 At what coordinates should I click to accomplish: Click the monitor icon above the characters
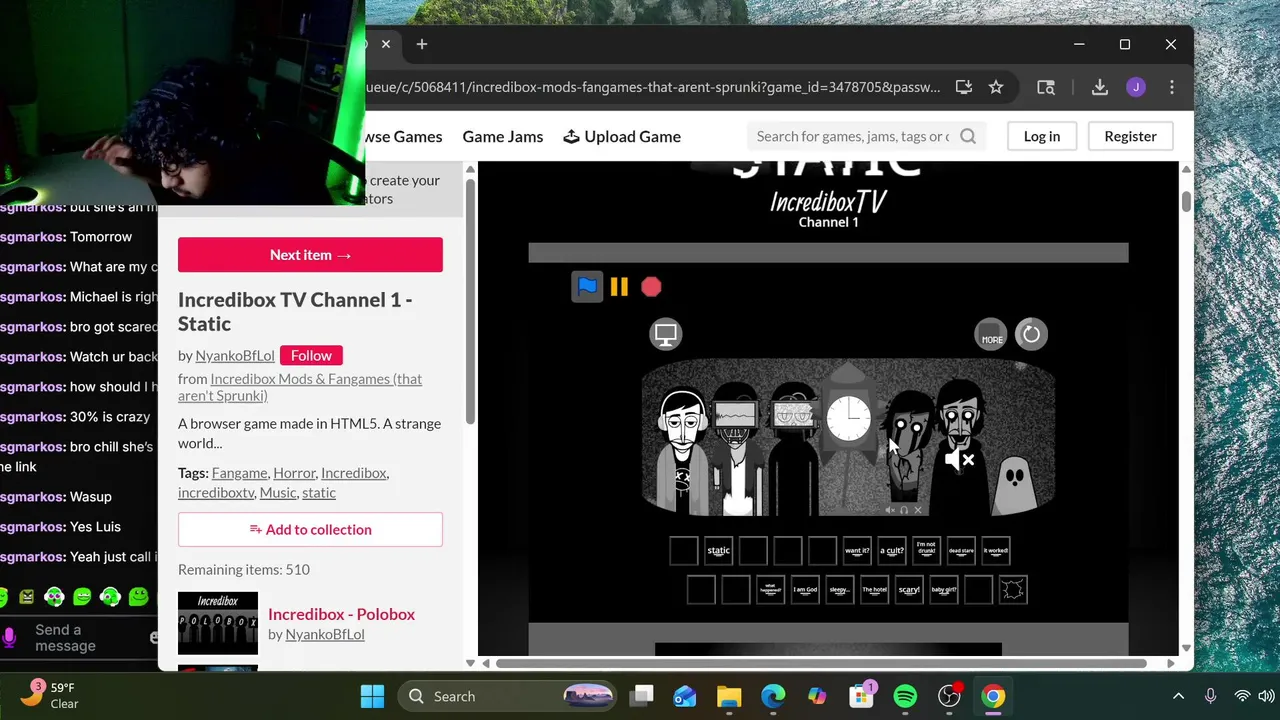[665, 334]
